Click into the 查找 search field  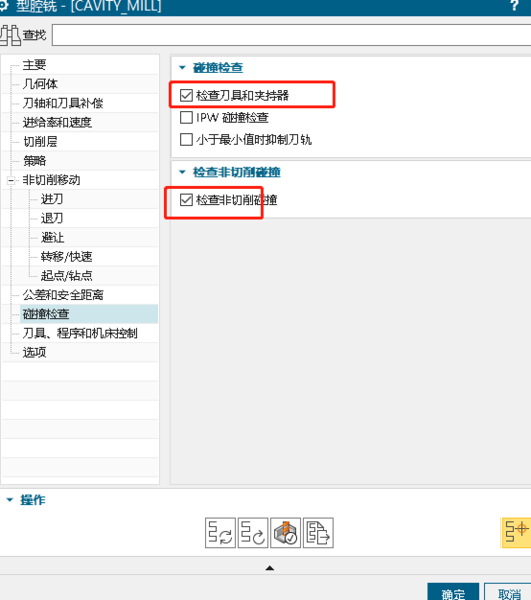[x=292, y=35]
